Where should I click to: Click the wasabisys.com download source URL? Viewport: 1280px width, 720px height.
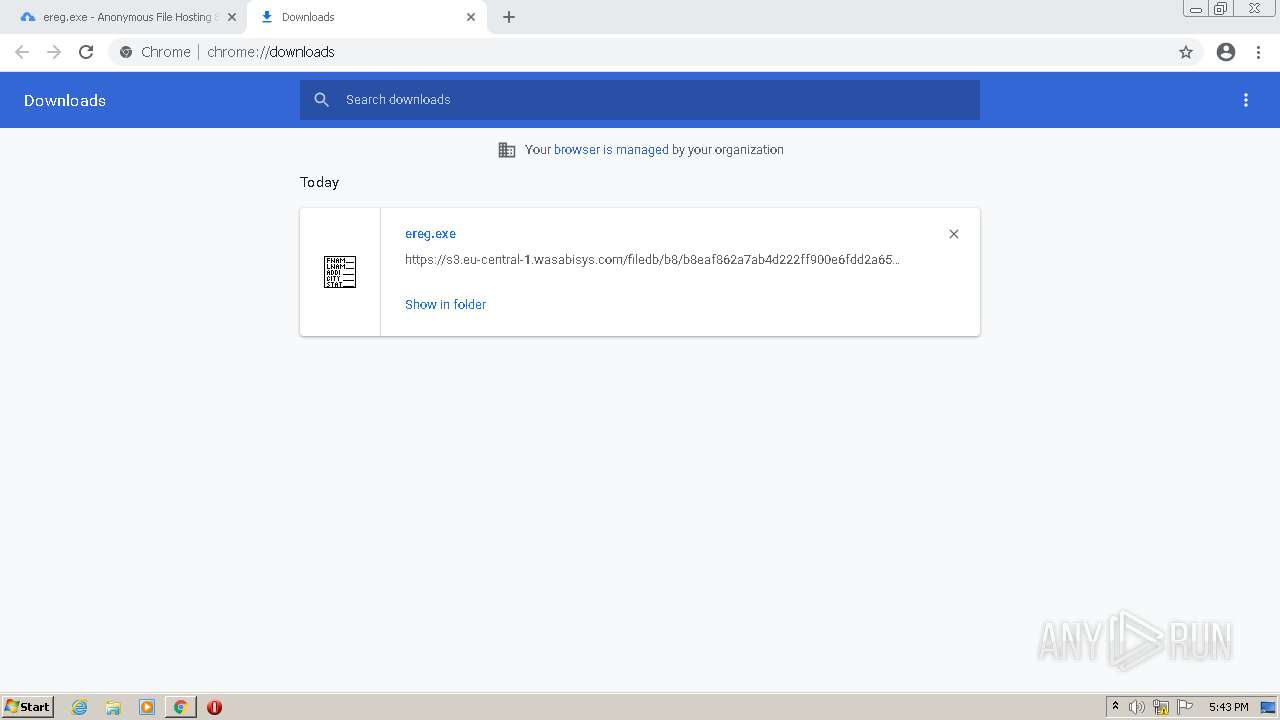tap(652, 260)
